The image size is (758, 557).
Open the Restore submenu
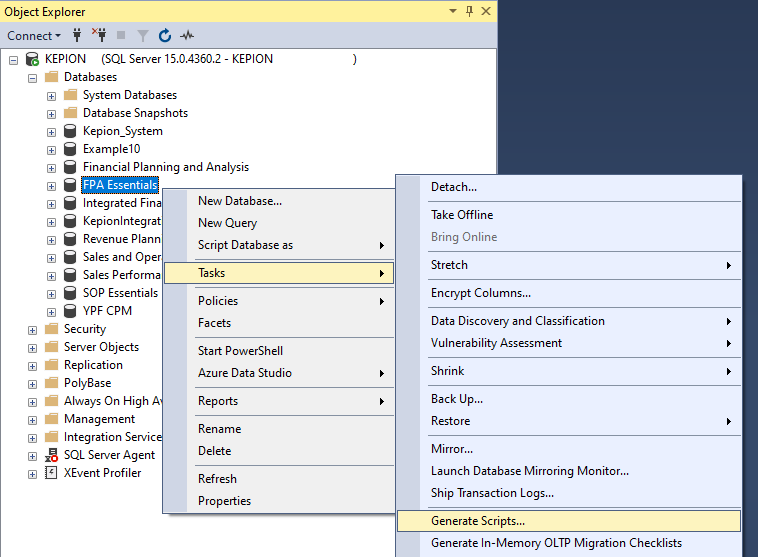coord(569,421)
